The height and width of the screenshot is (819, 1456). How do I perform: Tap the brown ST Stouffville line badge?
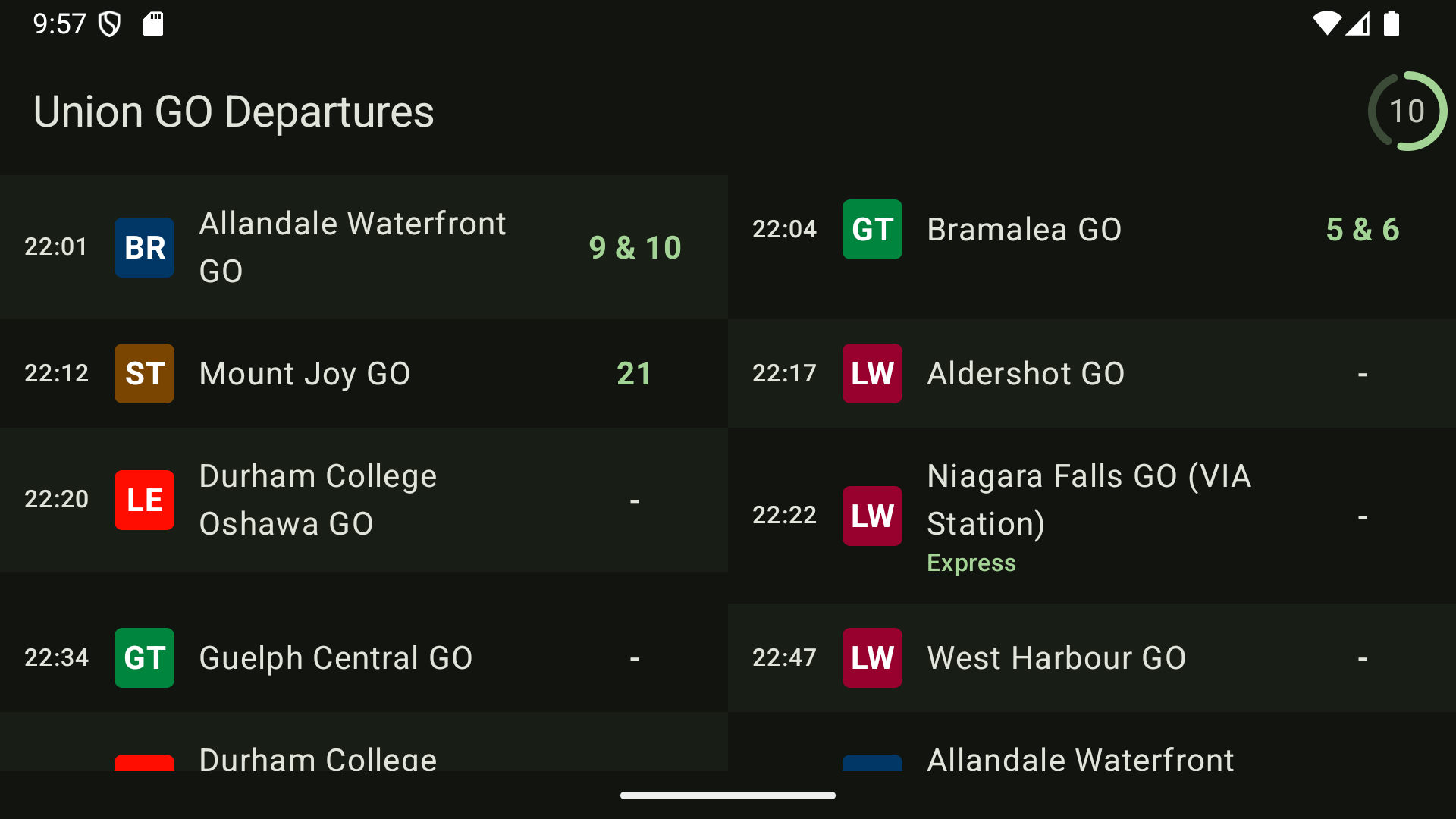(x=144, y=373)
